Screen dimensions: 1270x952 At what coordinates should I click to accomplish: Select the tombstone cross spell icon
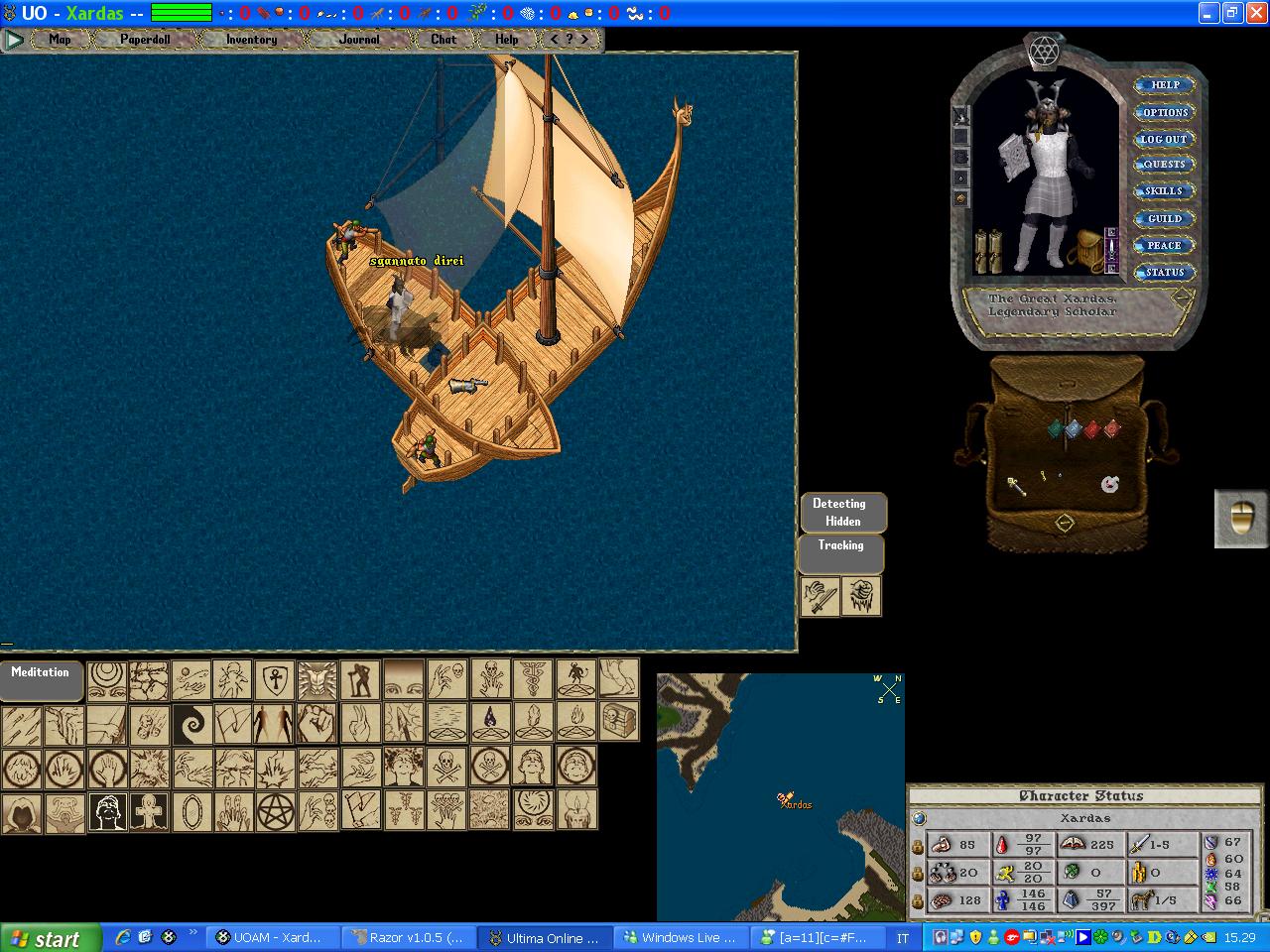tap(150, 812)
